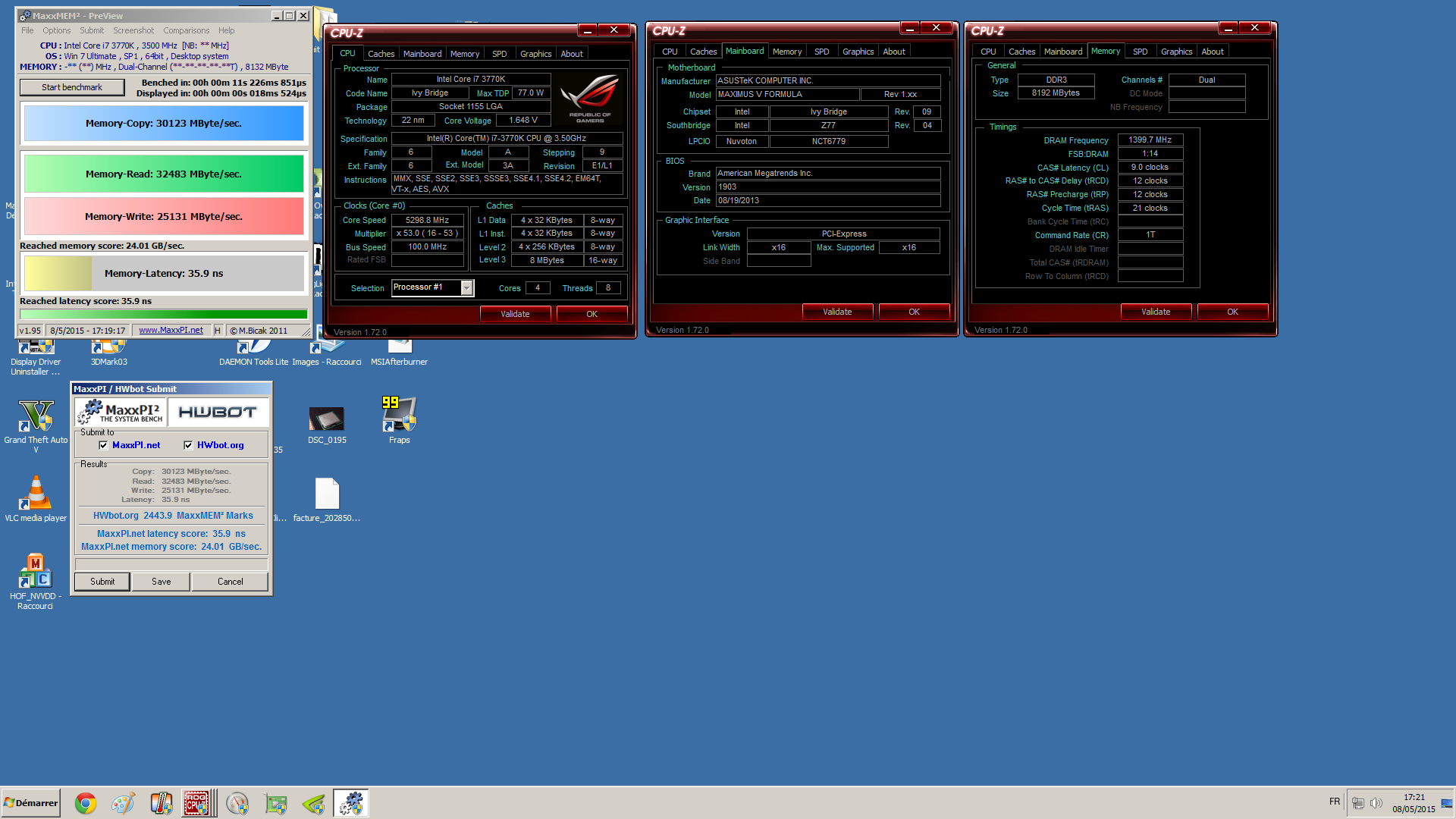This screenshot has height=819, width=1456.
Task: Click Save in the HWbot Submit dialog
Action: click(162, 582)
